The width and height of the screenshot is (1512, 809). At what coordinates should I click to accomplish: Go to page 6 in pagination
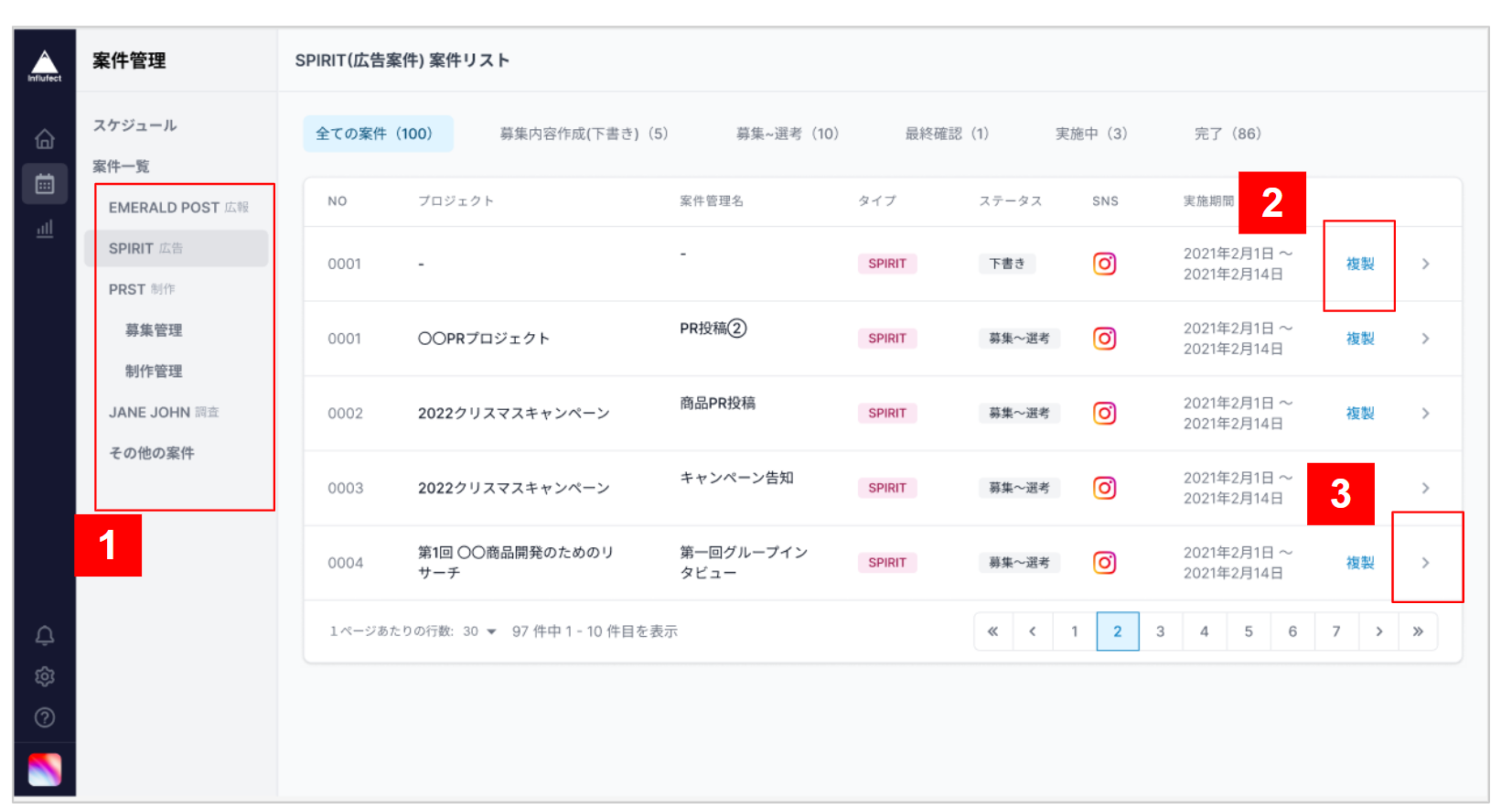pos(1292,631)
